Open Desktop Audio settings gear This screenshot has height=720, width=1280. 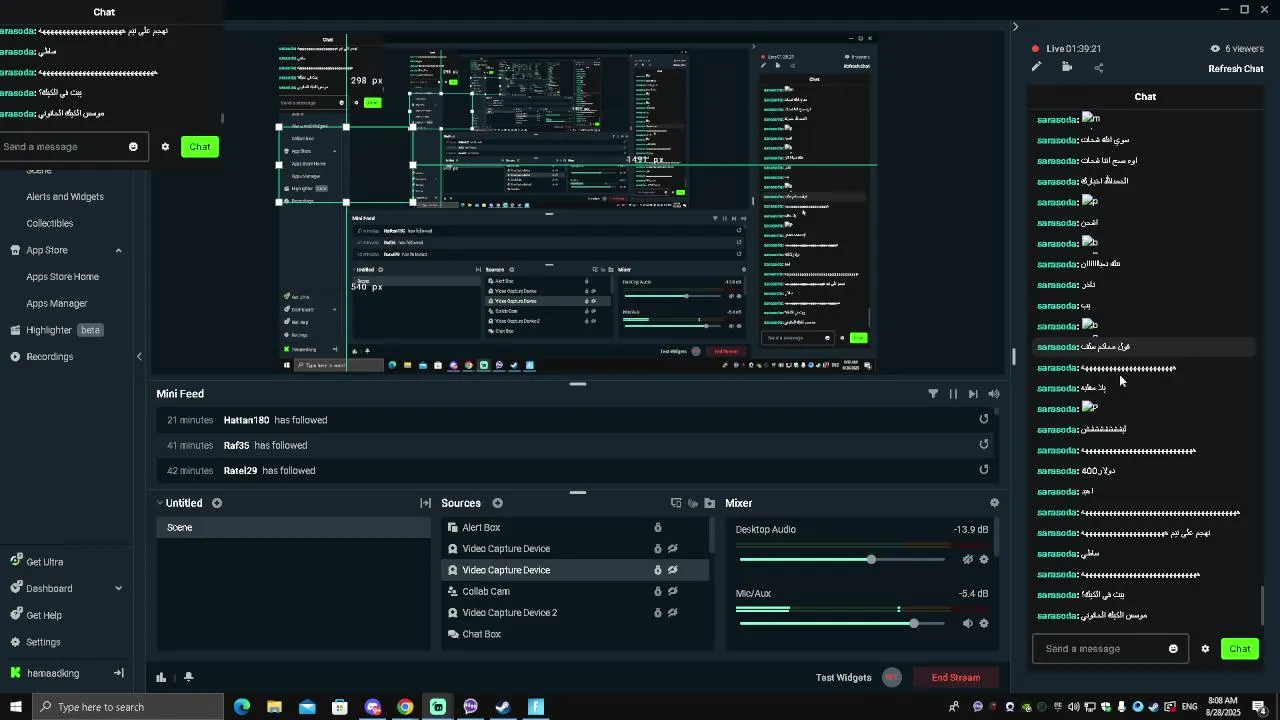(x=984, y=560)
